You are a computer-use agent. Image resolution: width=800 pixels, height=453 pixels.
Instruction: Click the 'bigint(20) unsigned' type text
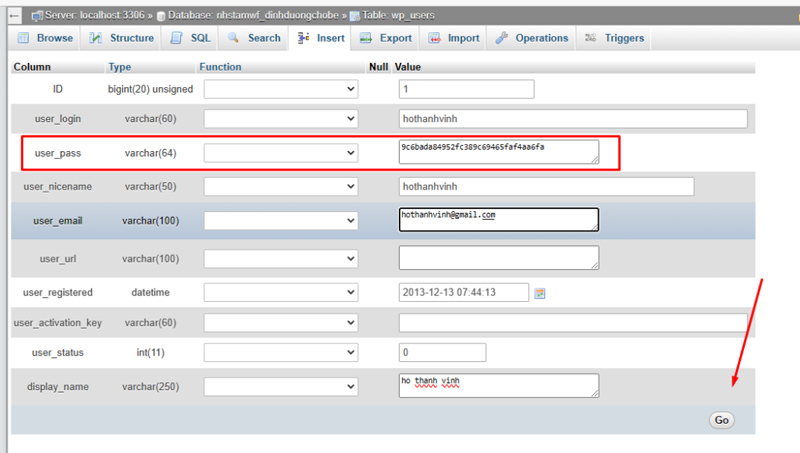click(x=151, y=89)
